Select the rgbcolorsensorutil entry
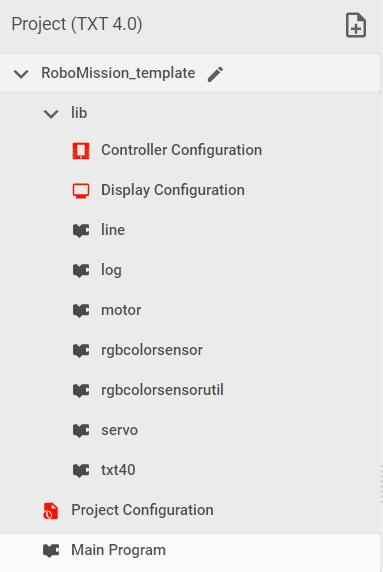383x572 pixels. (162, 390)
